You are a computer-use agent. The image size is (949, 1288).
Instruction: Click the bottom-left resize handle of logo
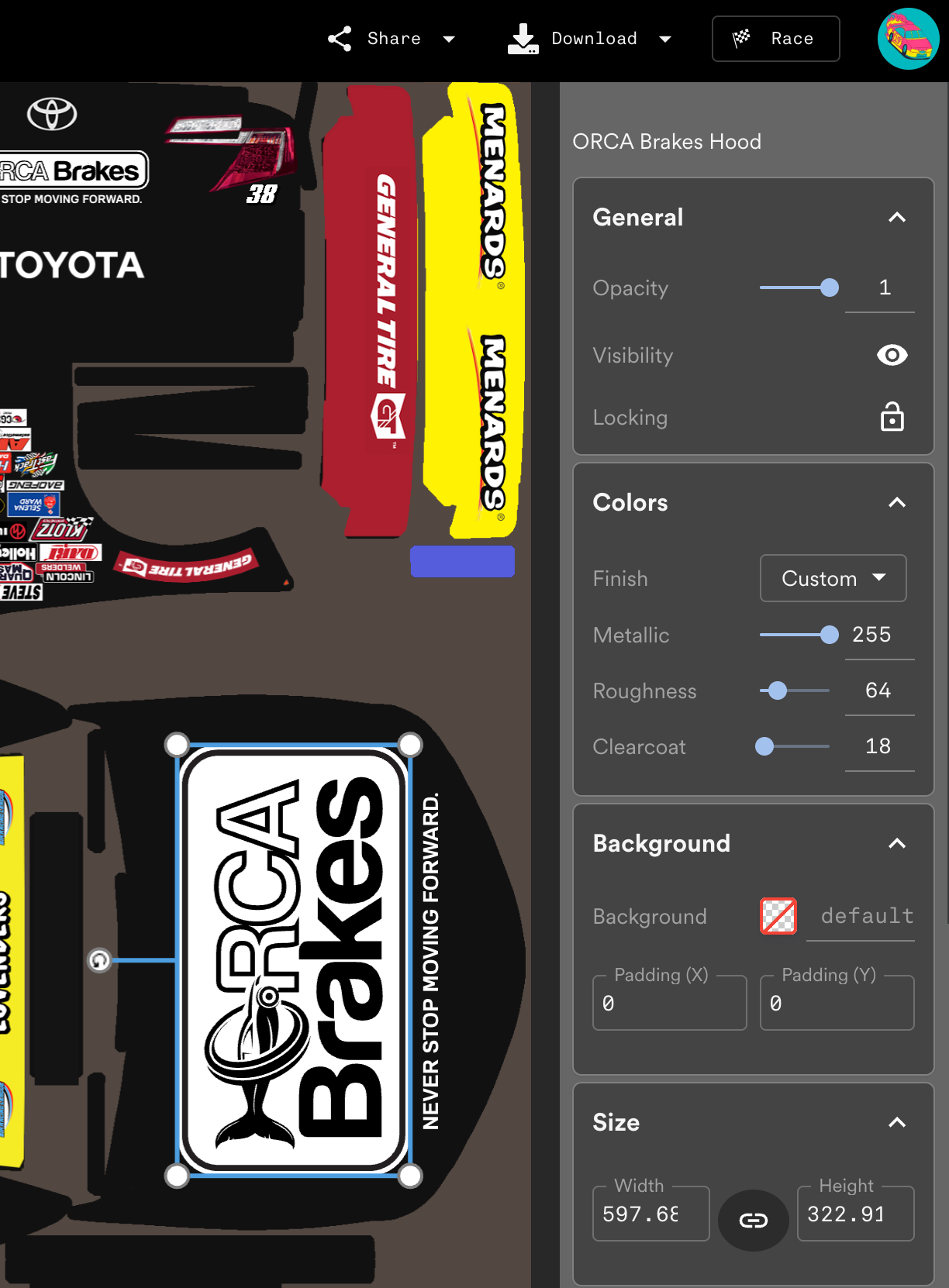tap(178, 1176)
